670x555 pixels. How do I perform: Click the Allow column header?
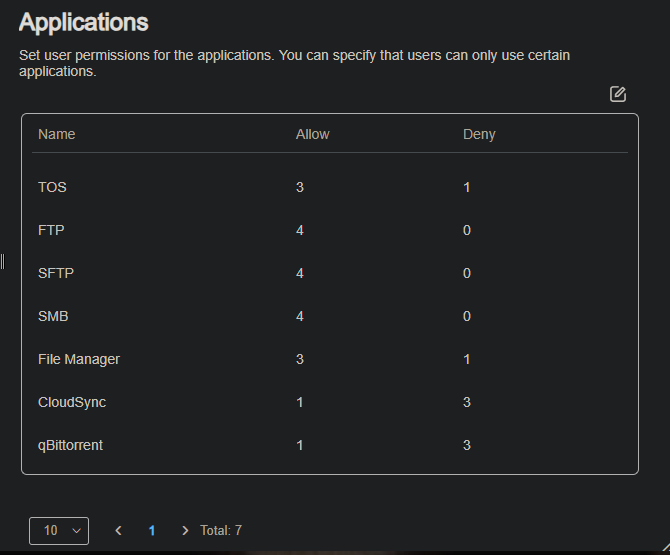point(313,134)
